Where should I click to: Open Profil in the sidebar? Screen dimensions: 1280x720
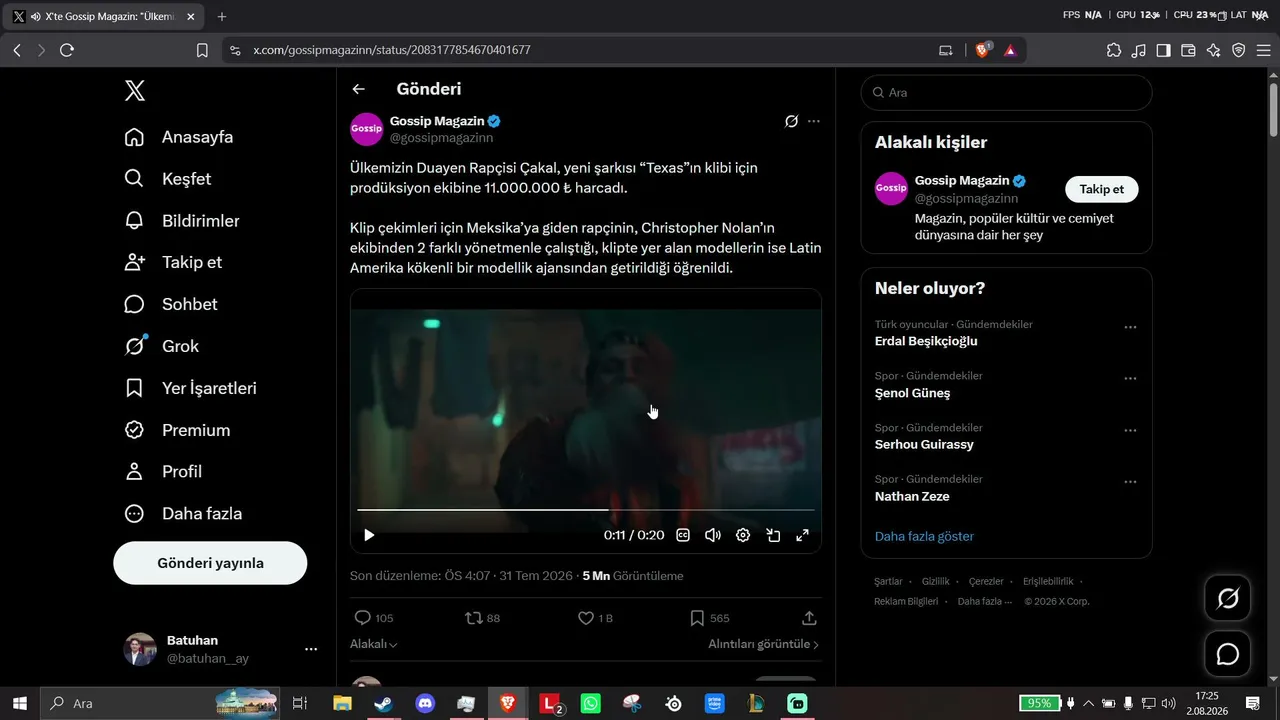click(x=162, y=472)
